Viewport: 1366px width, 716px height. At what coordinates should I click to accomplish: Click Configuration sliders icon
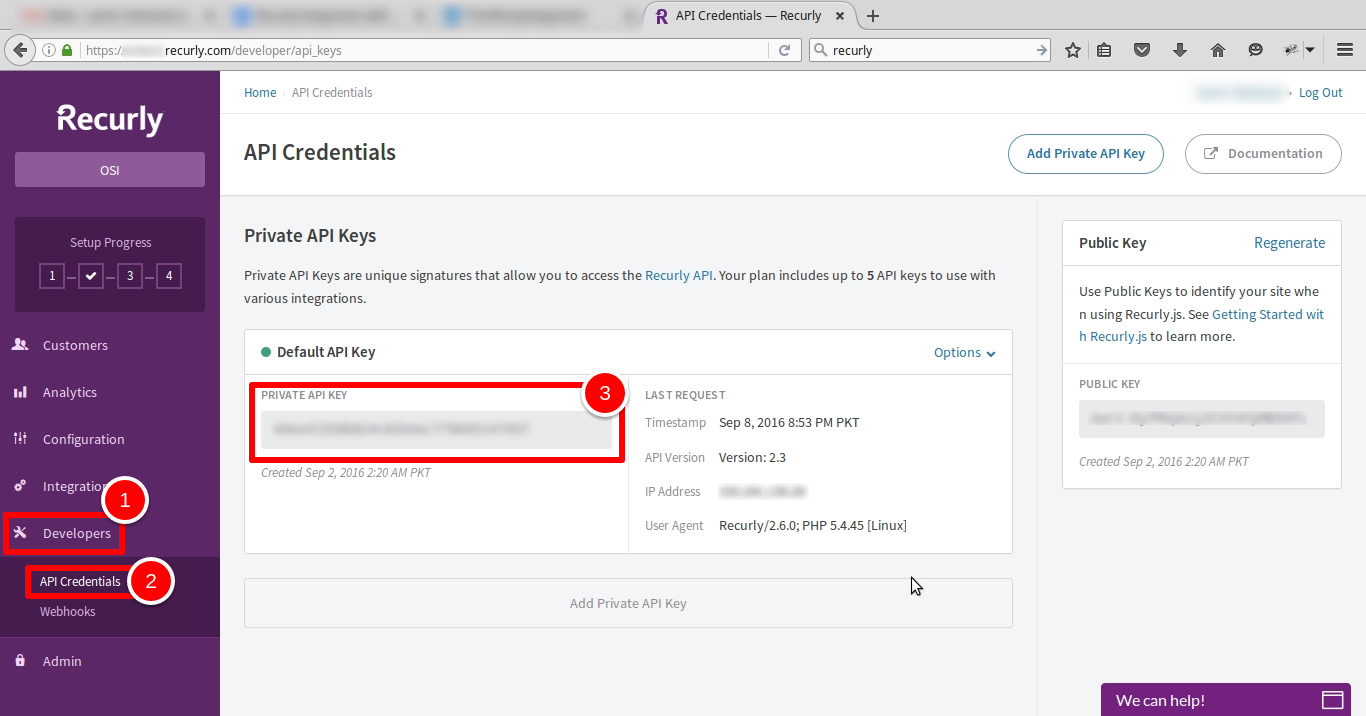coord(20,439)
